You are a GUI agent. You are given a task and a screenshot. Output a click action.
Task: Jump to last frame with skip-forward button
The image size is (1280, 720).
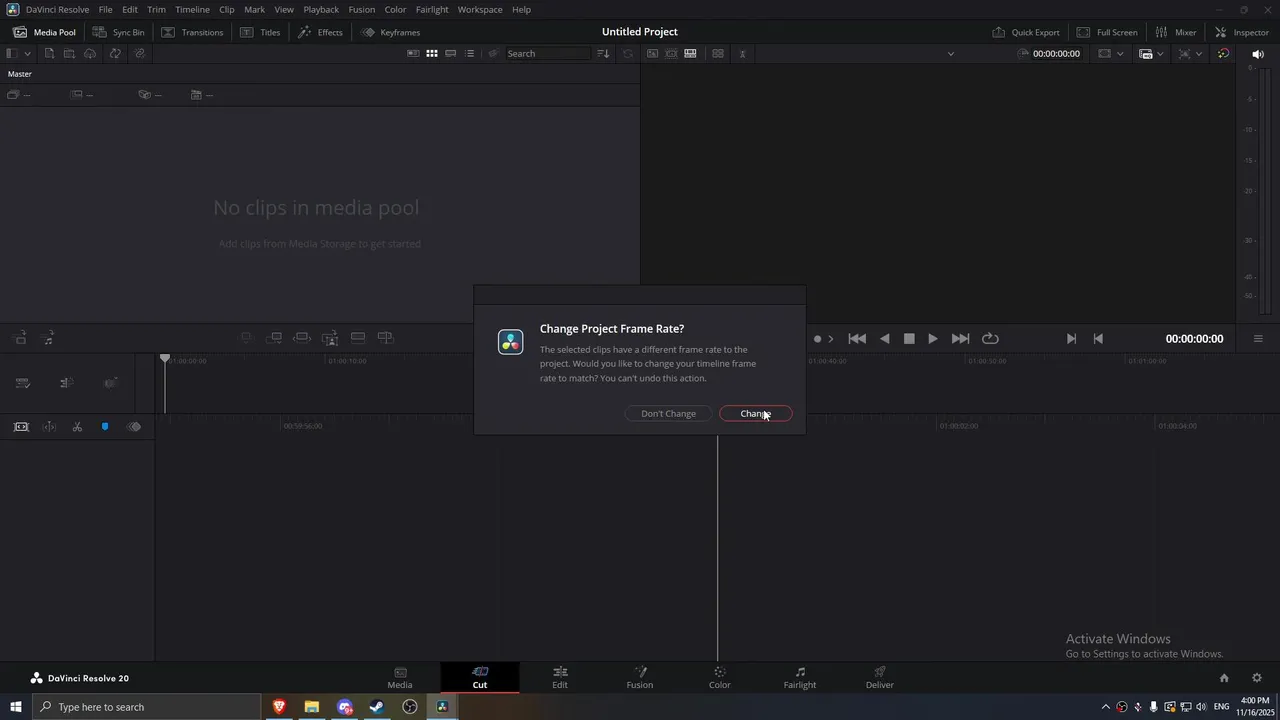pyautogui.click(x=960, y=339)
